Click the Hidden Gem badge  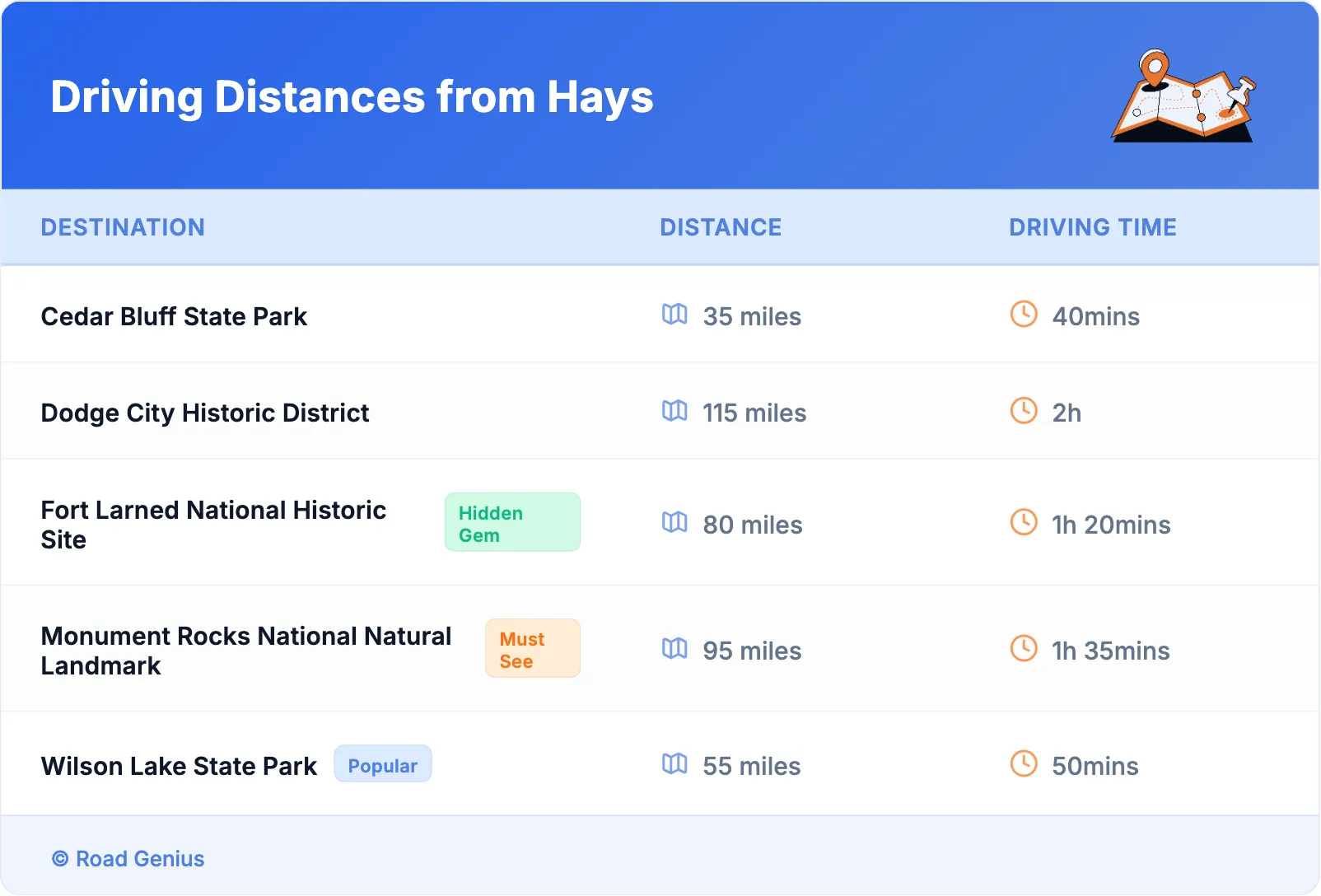pos(512,522)
